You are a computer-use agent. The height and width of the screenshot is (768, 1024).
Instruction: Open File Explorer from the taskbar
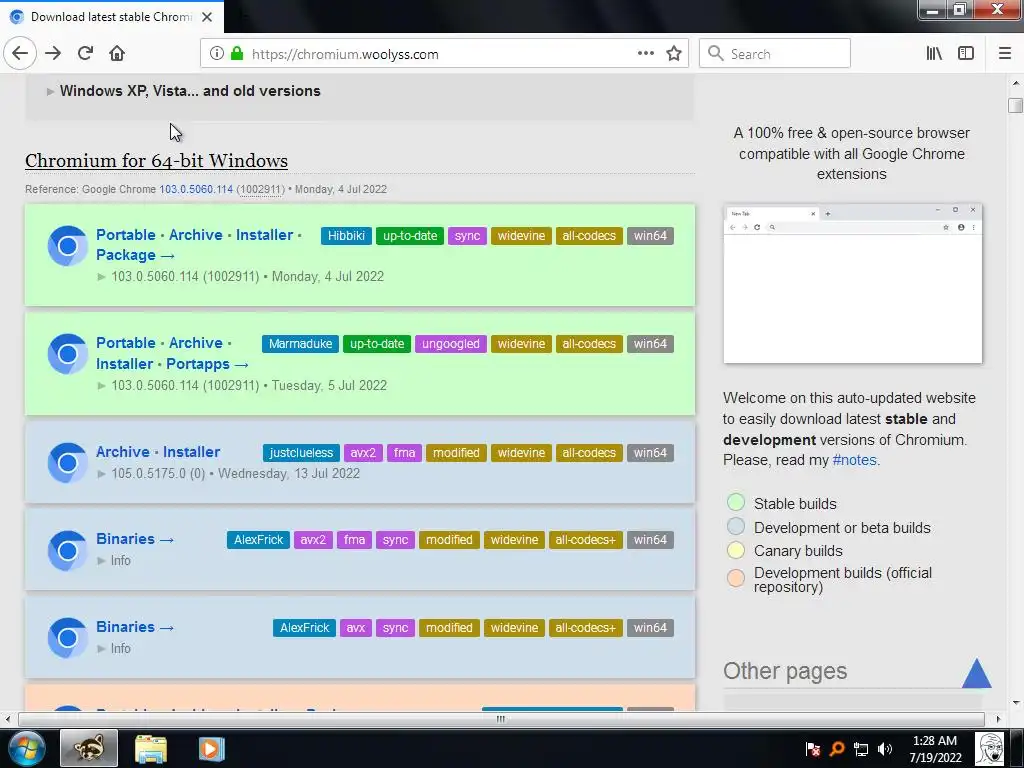pos(151,749)
